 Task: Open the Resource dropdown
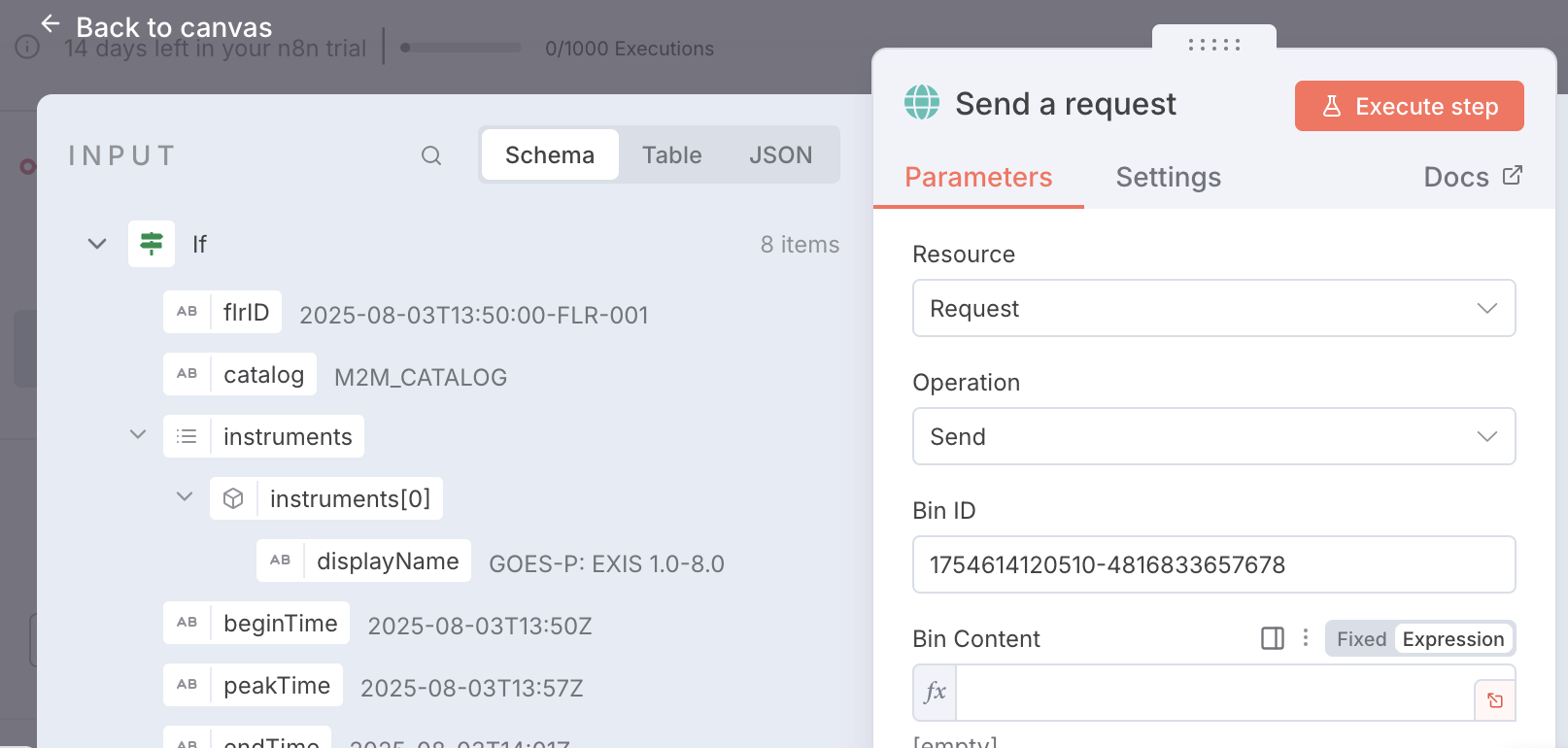(1214, 308)
